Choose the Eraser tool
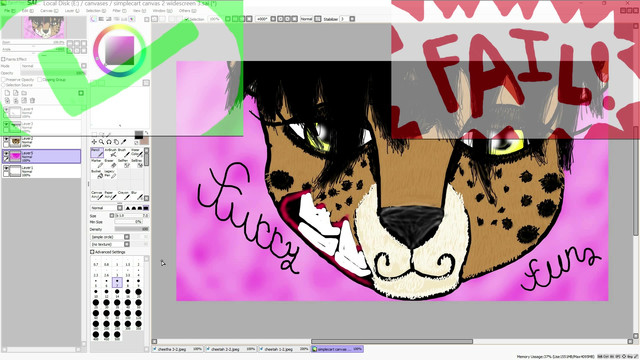The width and height of the screenshot is (640, 360). 111,163
